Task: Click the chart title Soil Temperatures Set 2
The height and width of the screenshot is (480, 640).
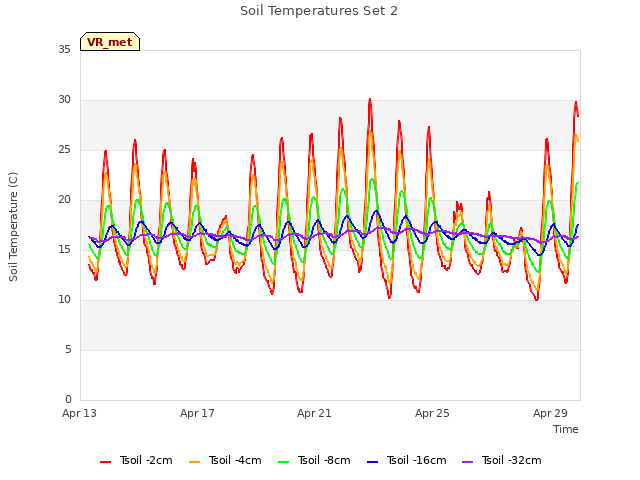Action: (319, 11)
